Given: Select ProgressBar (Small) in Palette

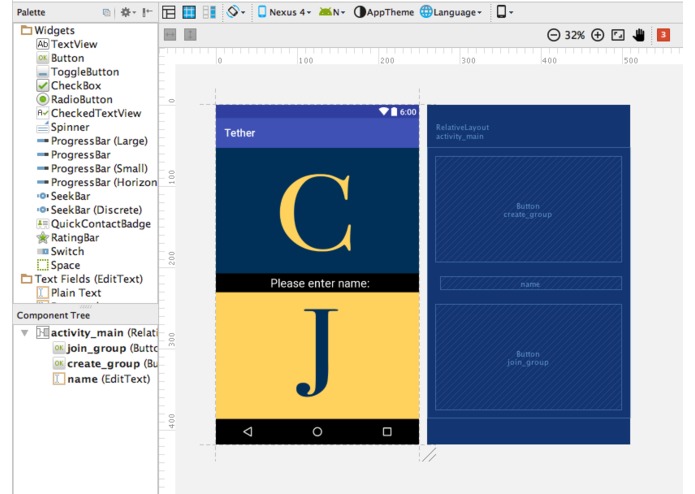Looking at the screenshot, I should click(x=92, y=168).
